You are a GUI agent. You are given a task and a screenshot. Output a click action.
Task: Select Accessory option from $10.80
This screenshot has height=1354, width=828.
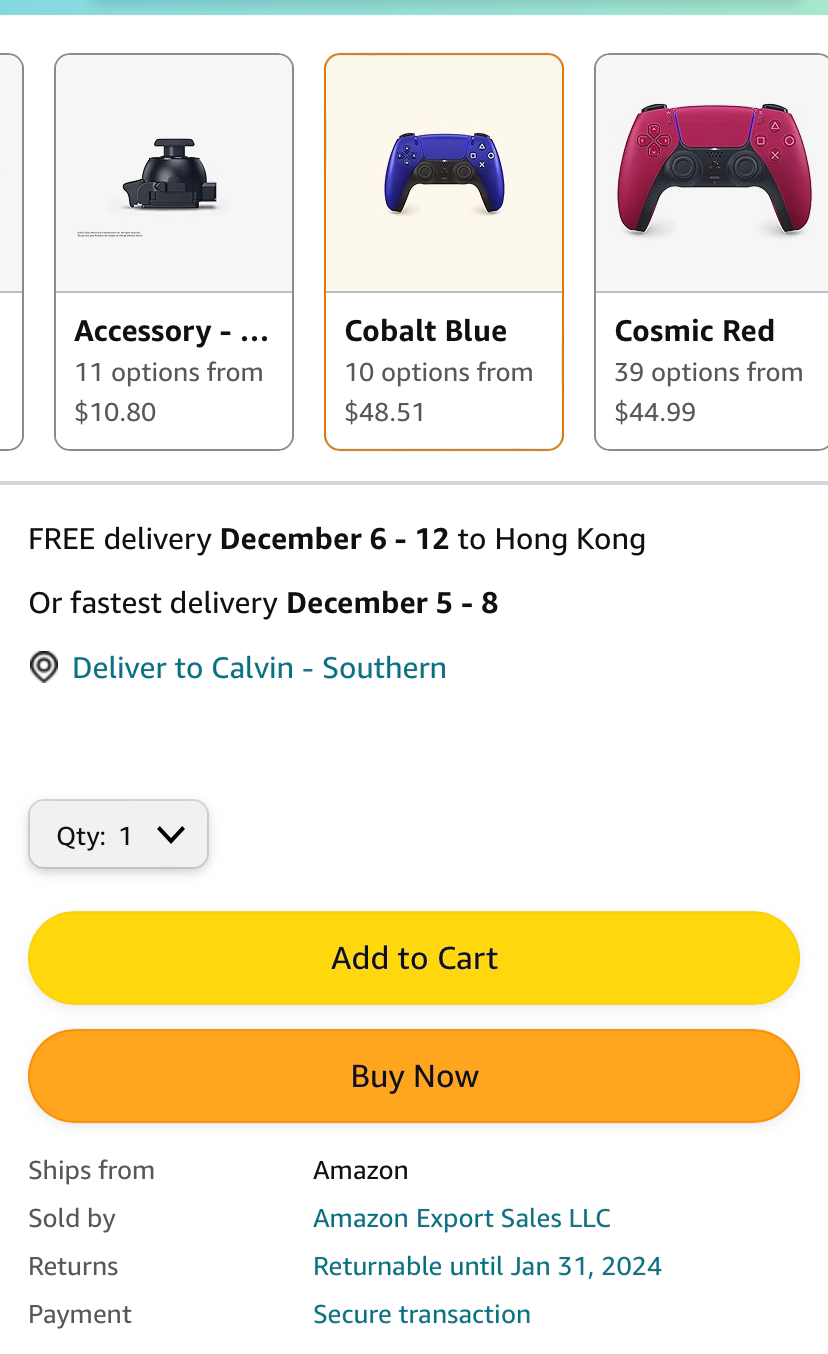174,252
